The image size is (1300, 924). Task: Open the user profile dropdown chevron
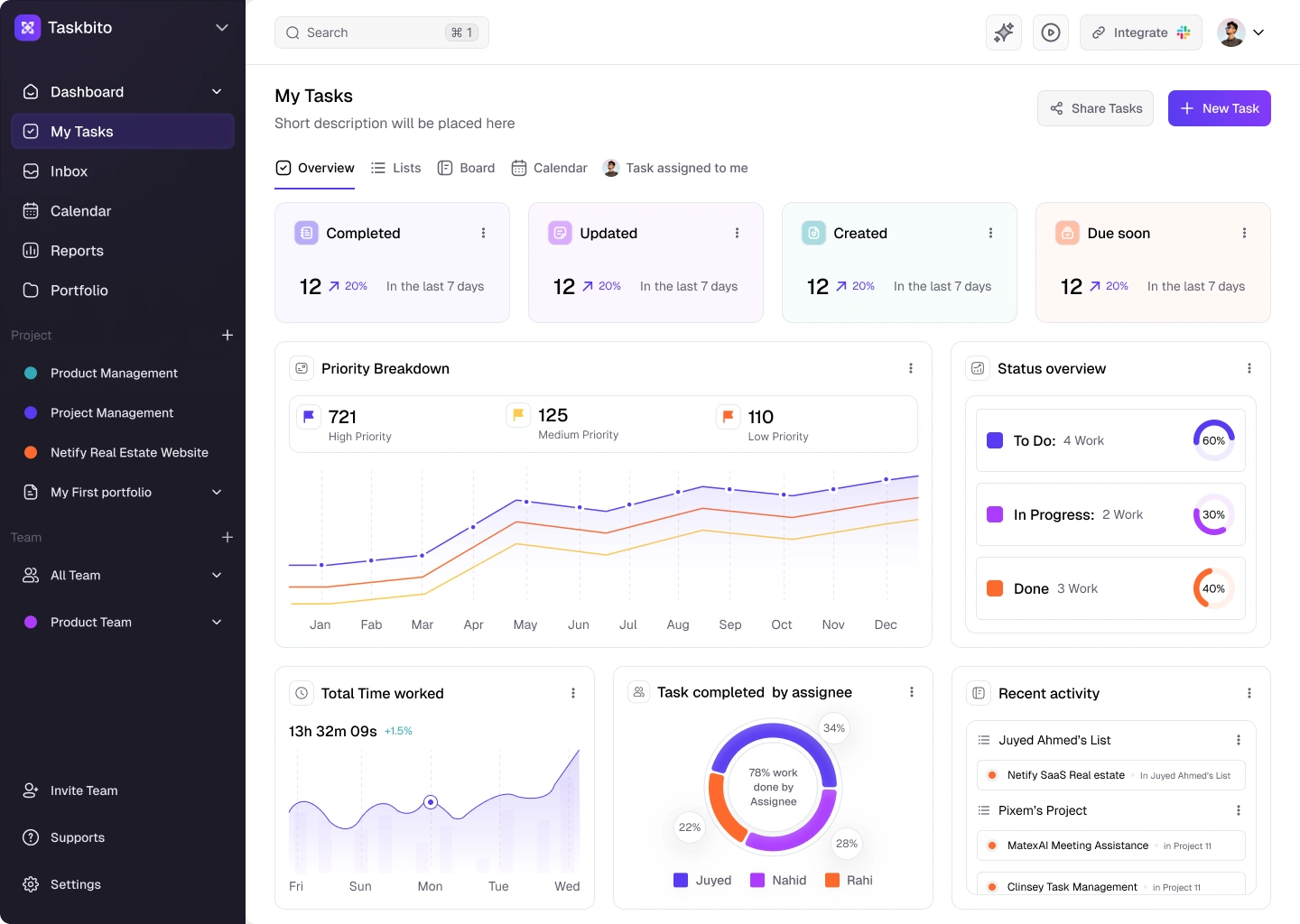coord(1258,32)
